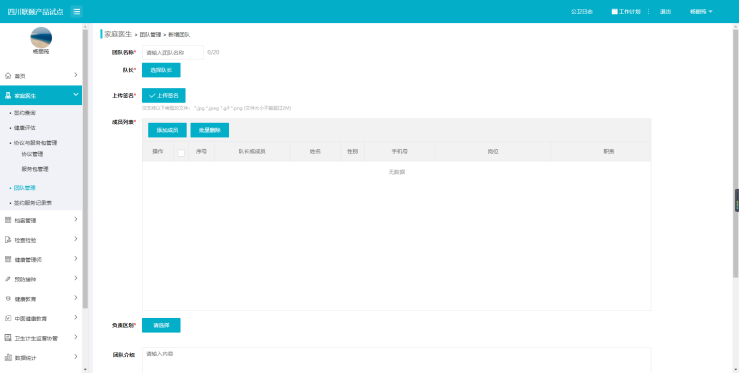Toggle the select-all checkbox in member table

click(x=181, y=153)
